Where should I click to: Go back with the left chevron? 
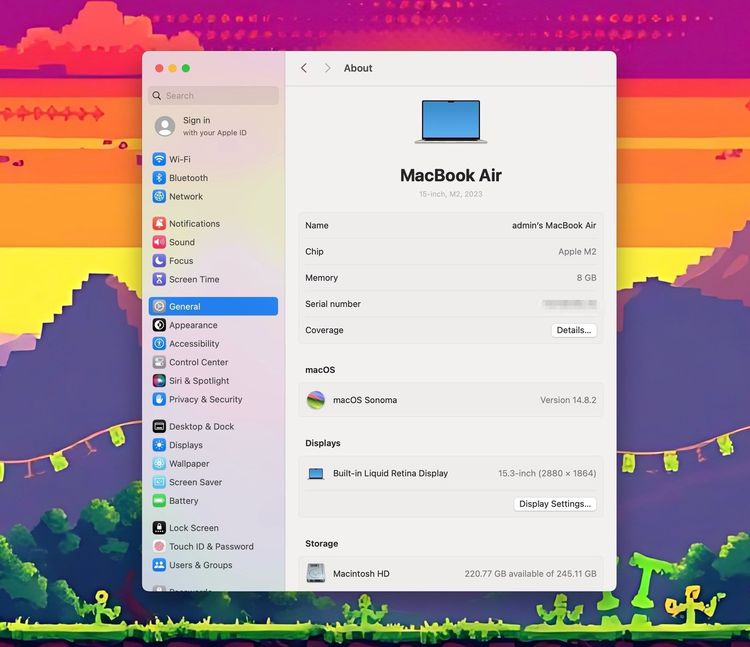[x=304, y=68]
